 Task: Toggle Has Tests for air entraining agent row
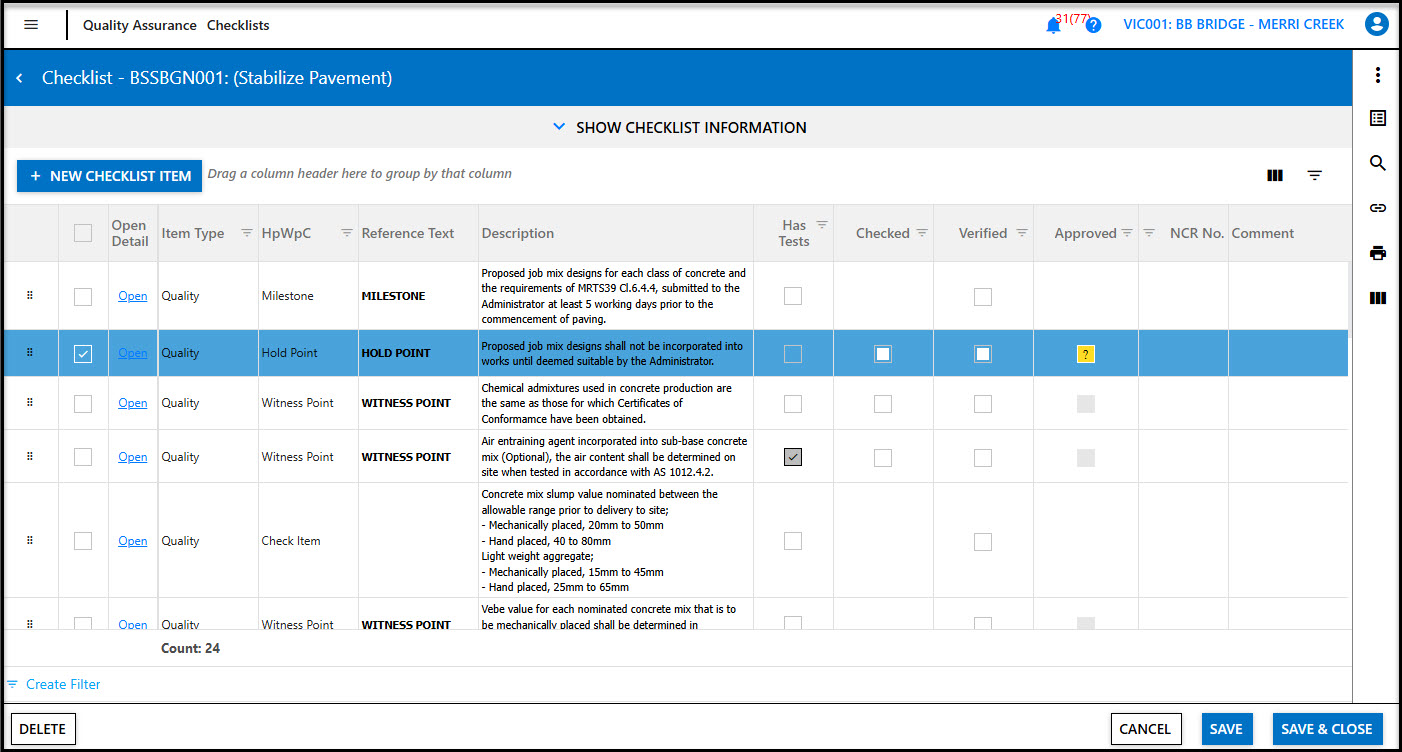pos(793,457)
